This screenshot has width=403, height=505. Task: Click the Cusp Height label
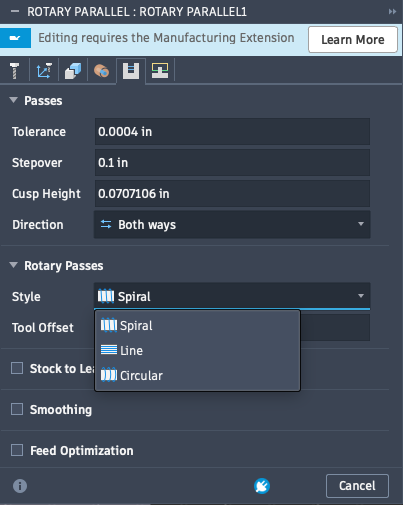pos(46,194)
